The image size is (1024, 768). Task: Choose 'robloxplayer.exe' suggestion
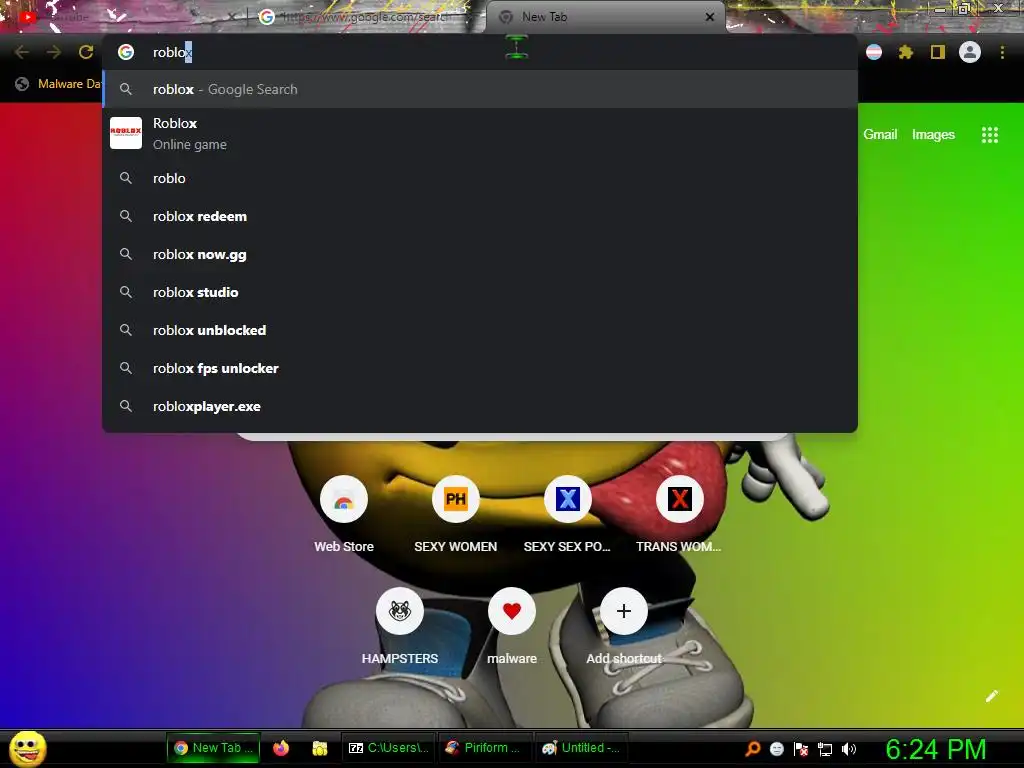(480, 406)
